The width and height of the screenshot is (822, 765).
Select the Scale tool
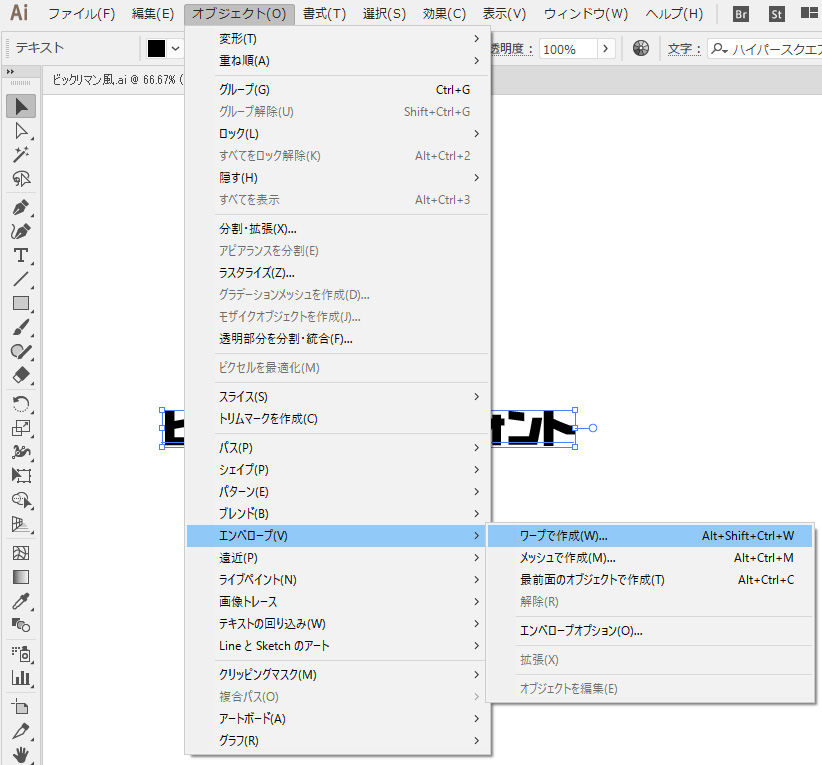[x=21, y=428]
